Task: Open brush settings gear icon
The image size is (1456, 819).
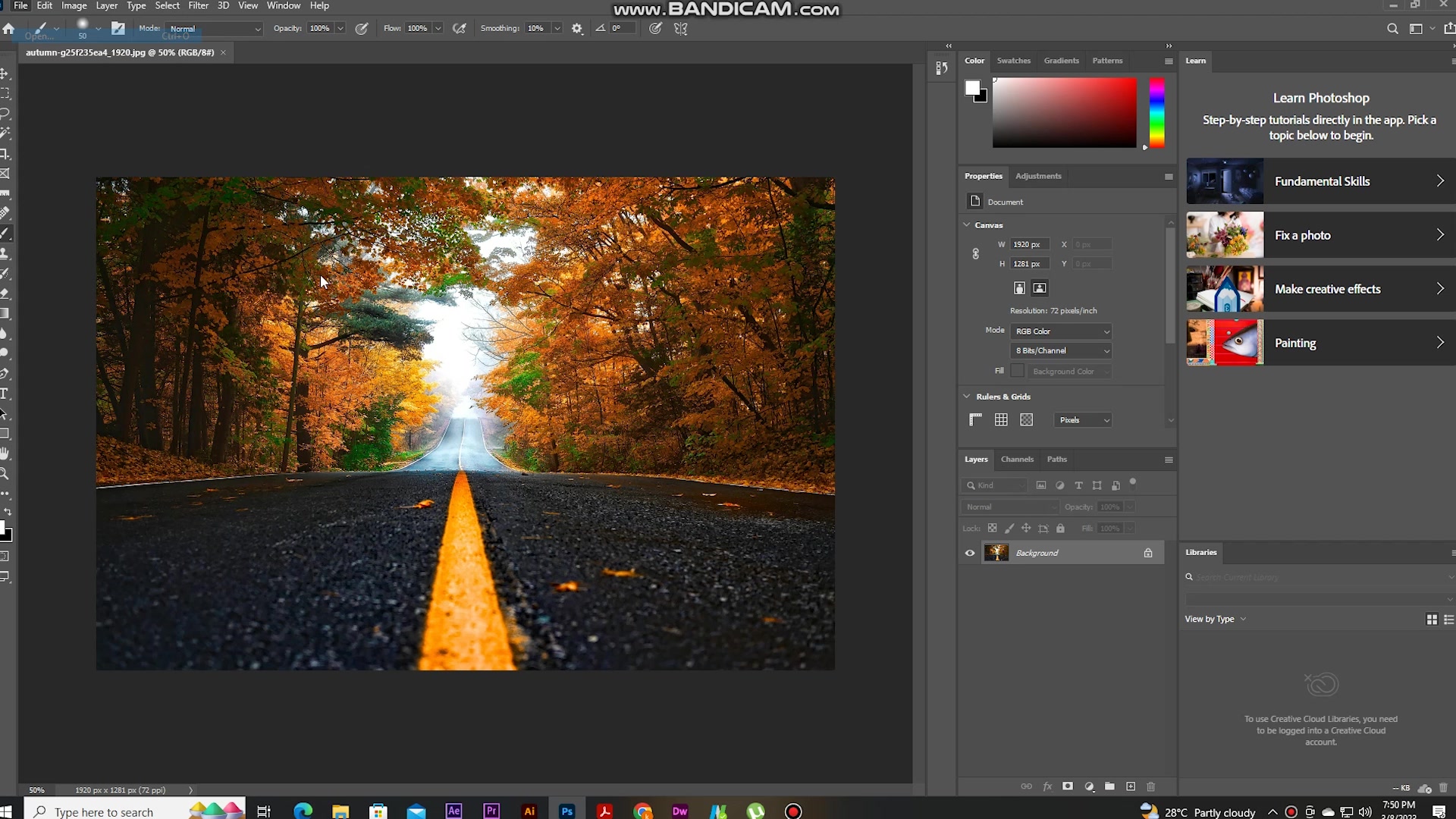Action: pyautogui.click(x=577, y=29)
